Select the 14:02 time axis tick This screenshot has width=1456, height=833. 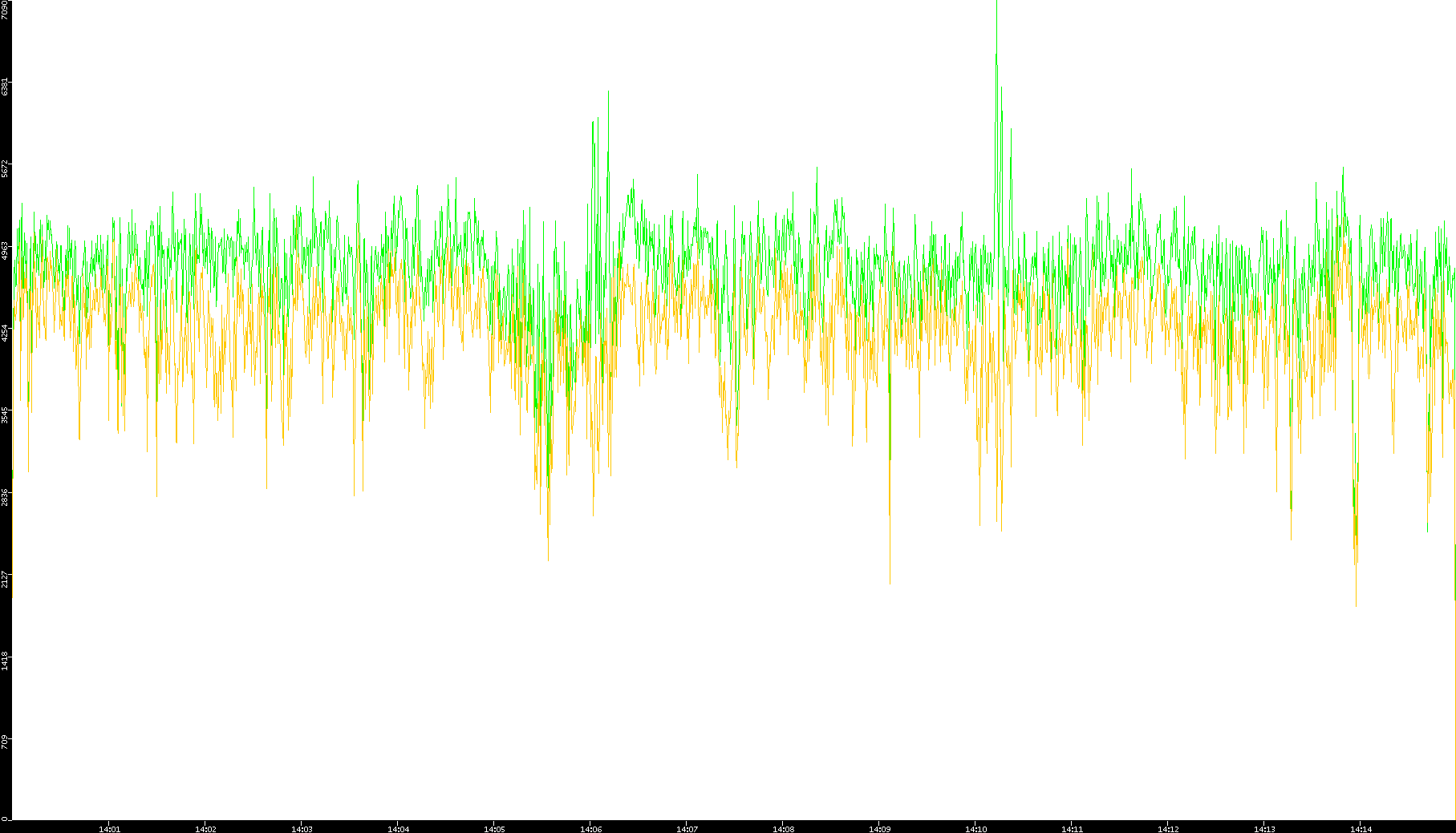click(205, 828)
